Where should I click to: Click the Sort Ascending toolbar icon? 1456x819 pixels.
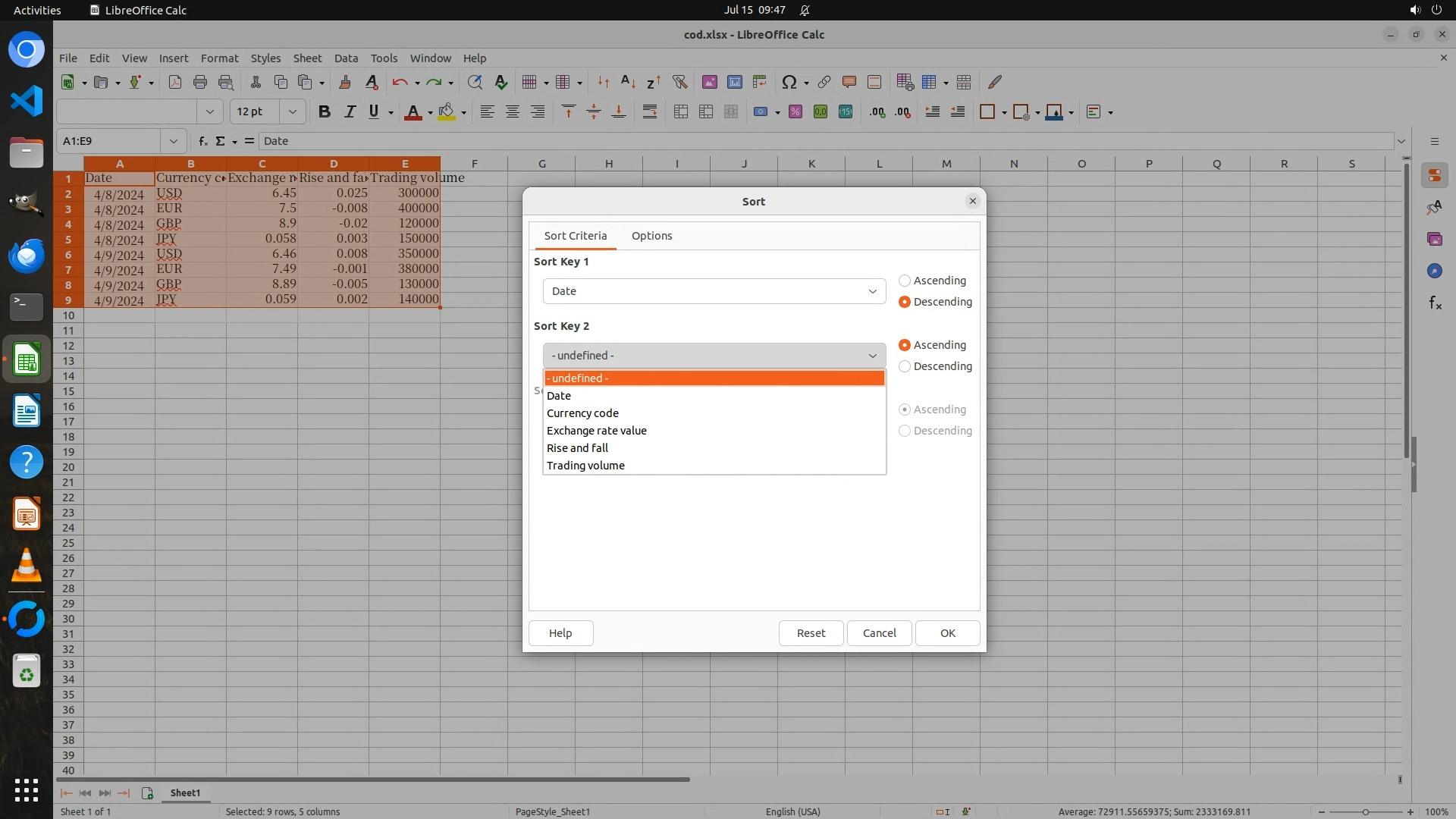[x=628, y=82]
